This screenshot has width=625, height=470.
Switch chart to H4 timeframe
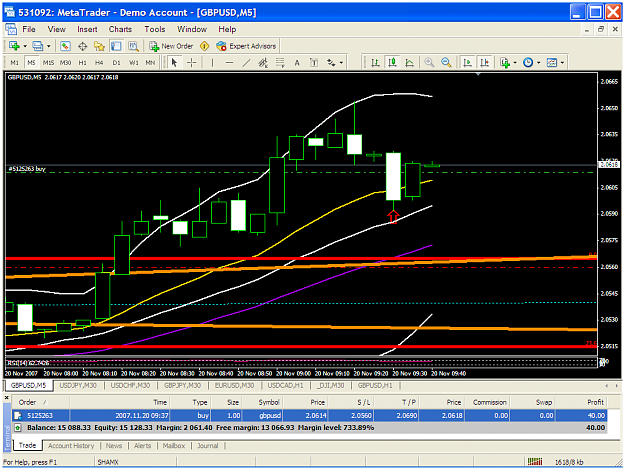99,63
